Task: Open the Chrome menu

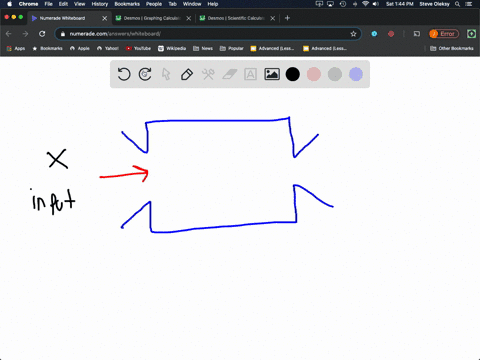Action: coord(28,4)
